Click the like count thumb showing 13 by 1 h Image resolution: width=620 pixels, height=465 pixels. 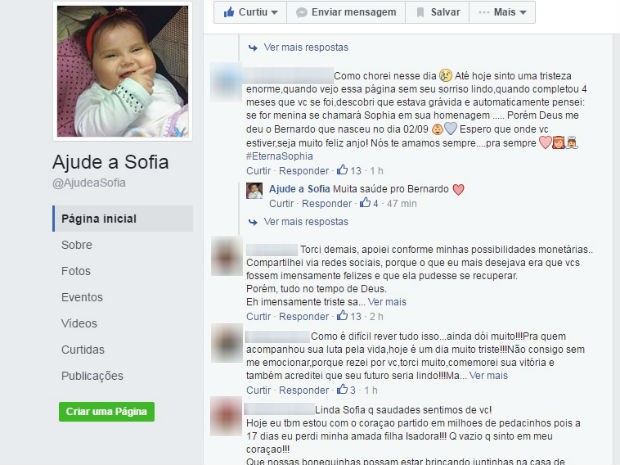(x=342, y=170)
